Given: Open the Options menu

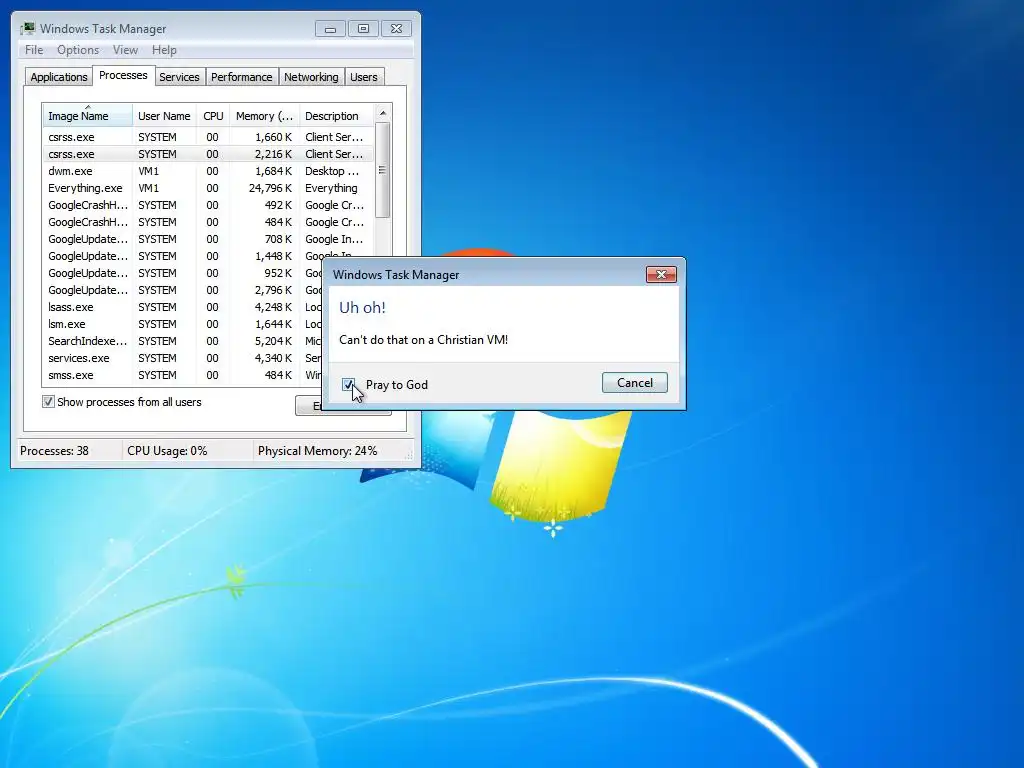Looking at the screenshot, I should [78, 50].
